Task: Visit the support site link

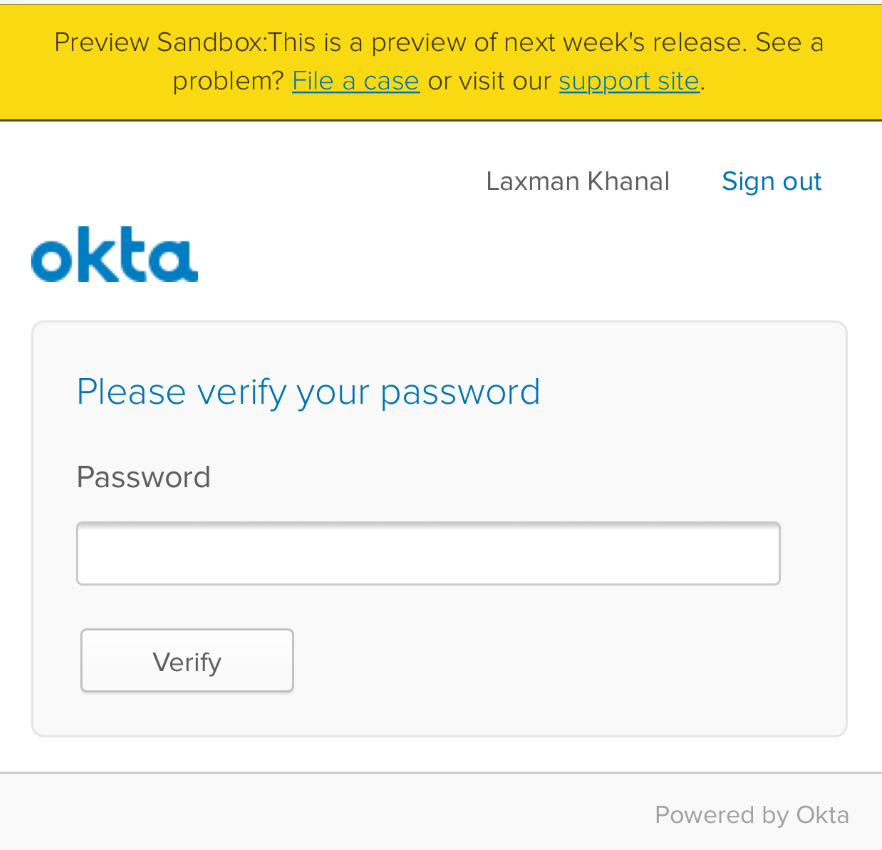Action: pos(629,81)
